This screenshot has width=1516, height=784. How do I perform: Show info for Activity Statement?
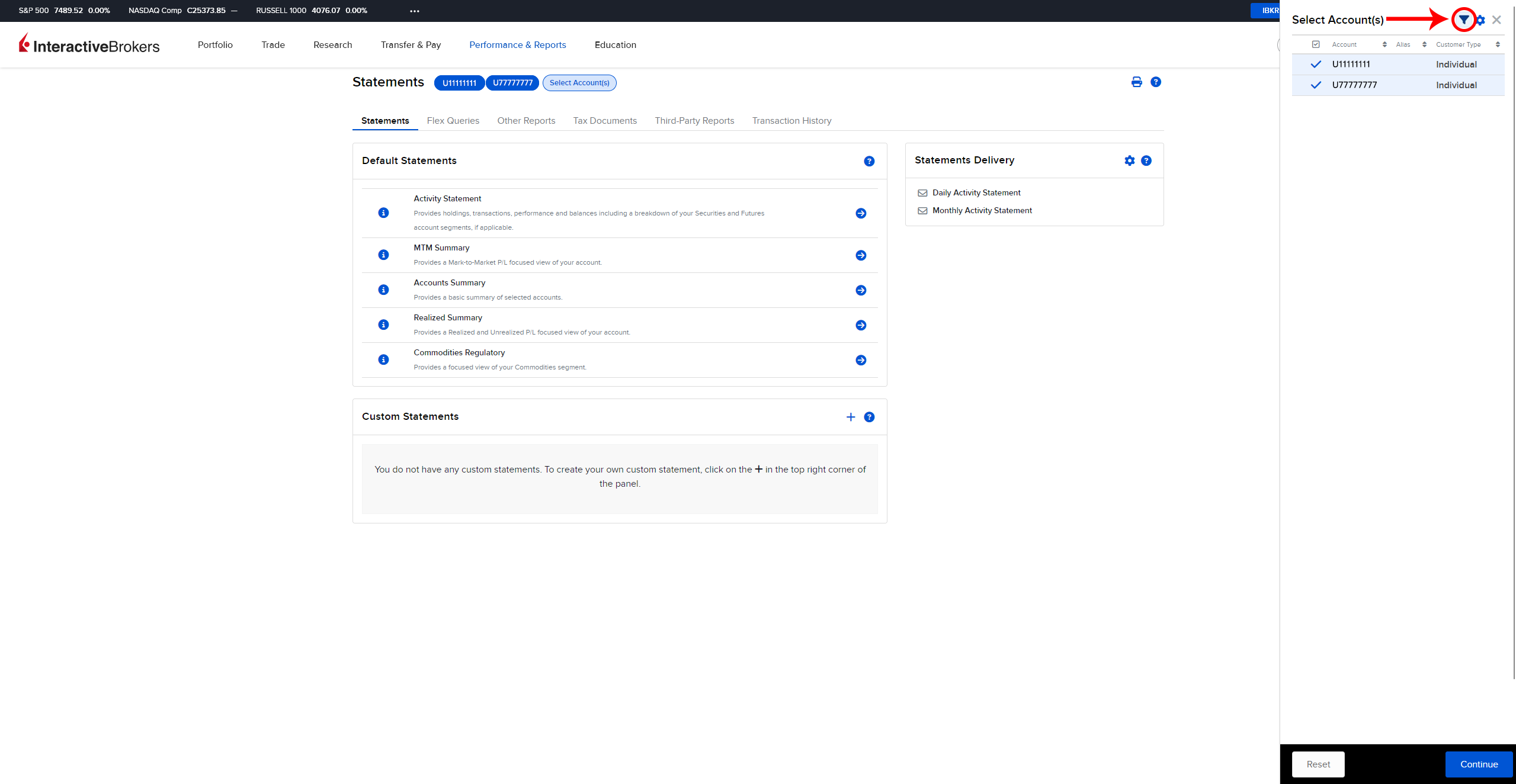click(383, 213)
